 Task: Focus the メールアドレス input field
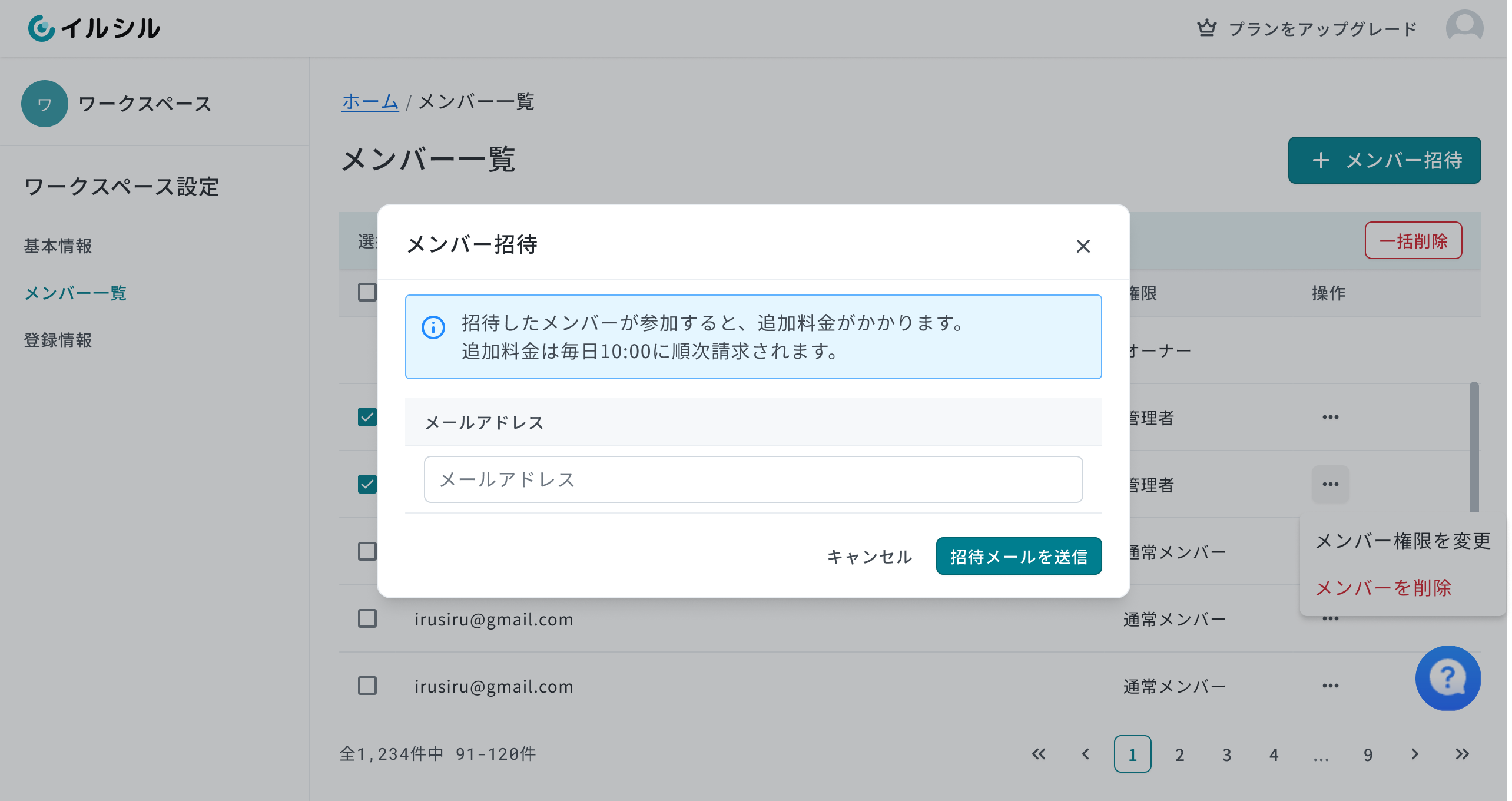(753, 479)
